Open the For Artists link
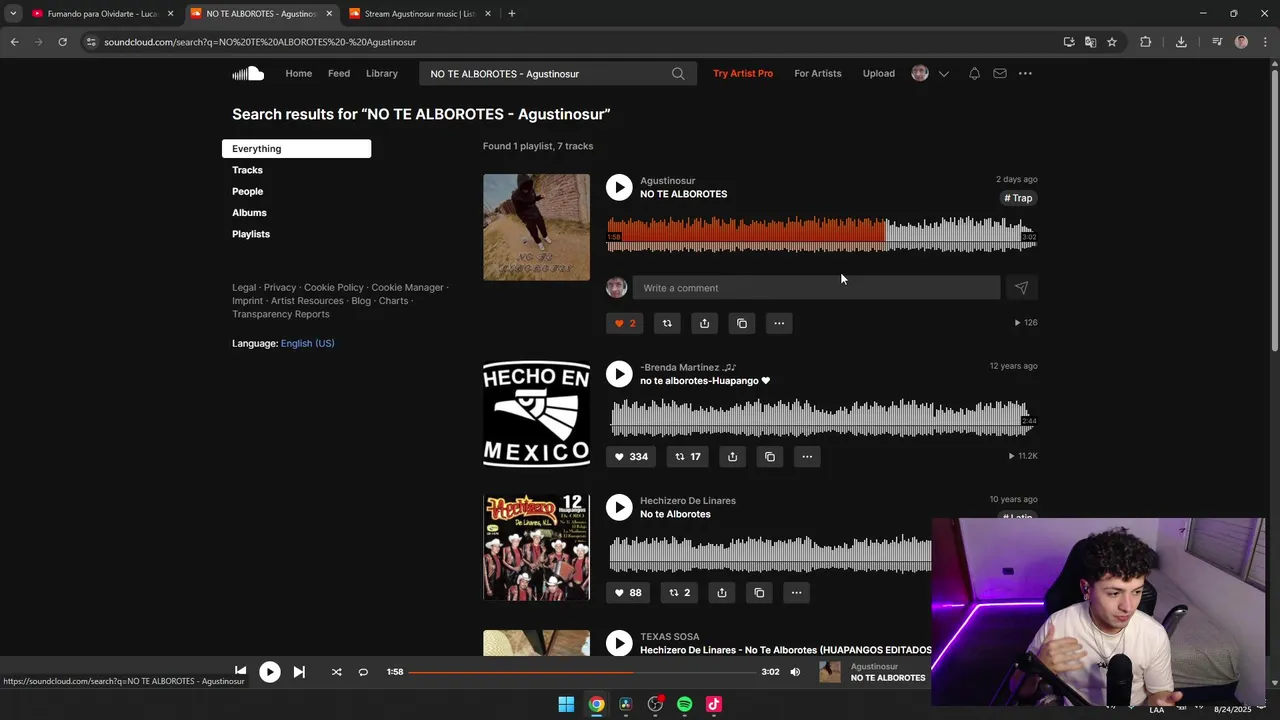The image size is (1280, 720). click(x=818, y=73)
